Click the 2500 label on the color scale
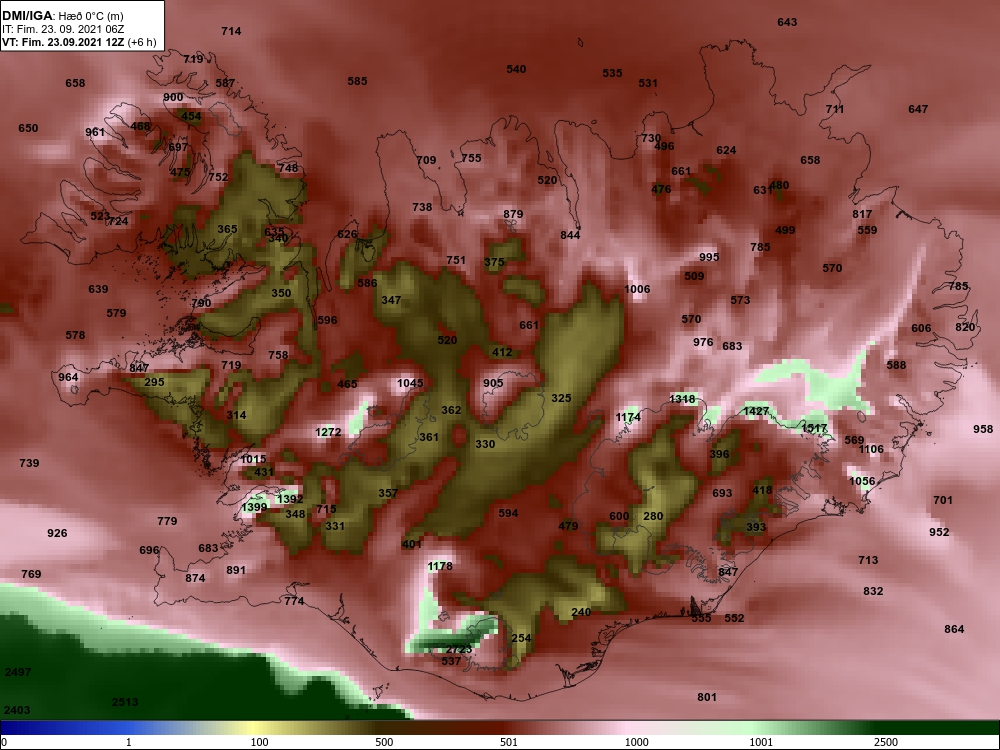This screenshot has width=1000, height=750. (886, 742)
